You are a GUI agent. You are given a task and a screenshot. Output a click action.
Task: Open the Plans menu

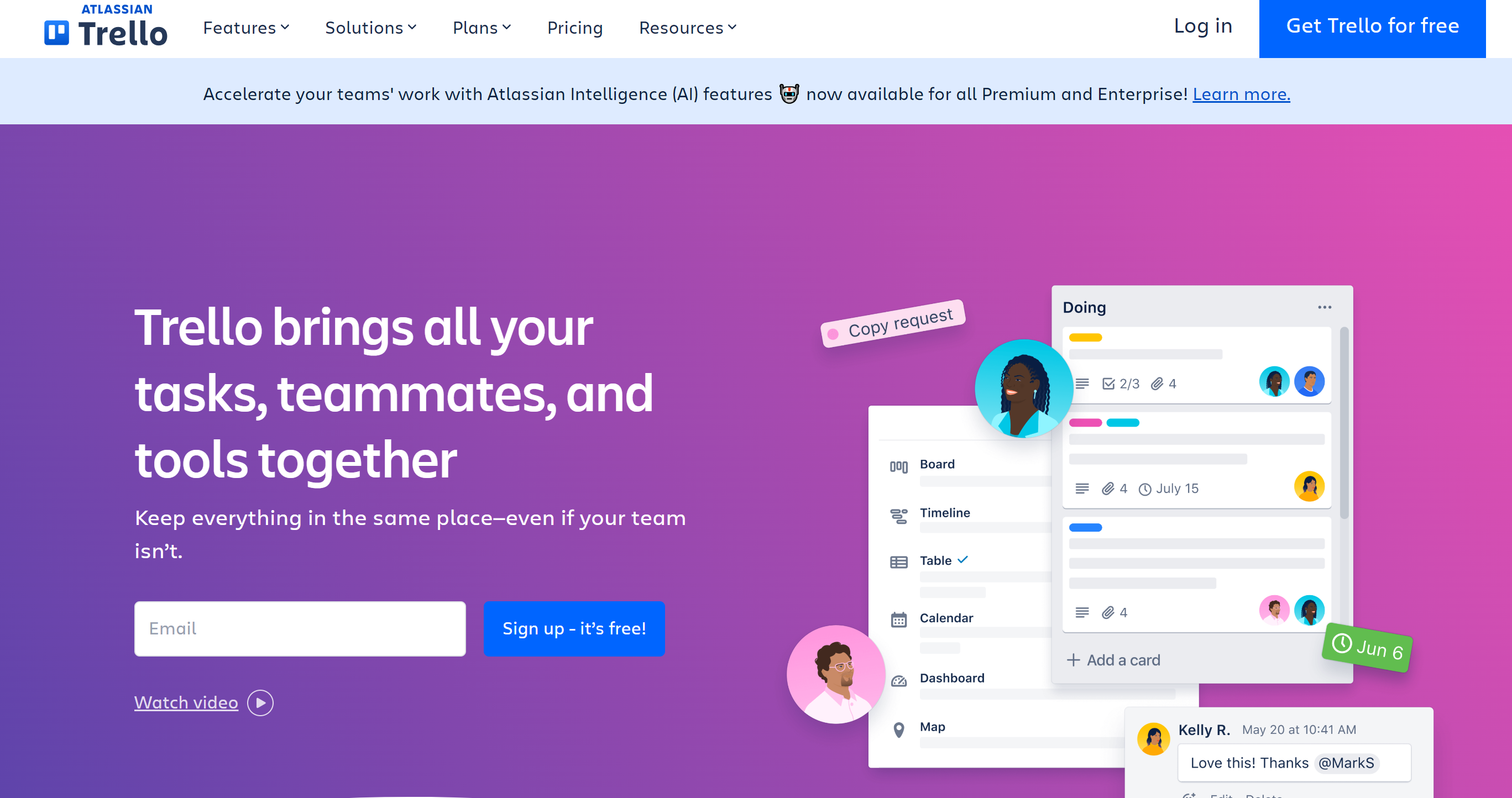coord(484,28)
